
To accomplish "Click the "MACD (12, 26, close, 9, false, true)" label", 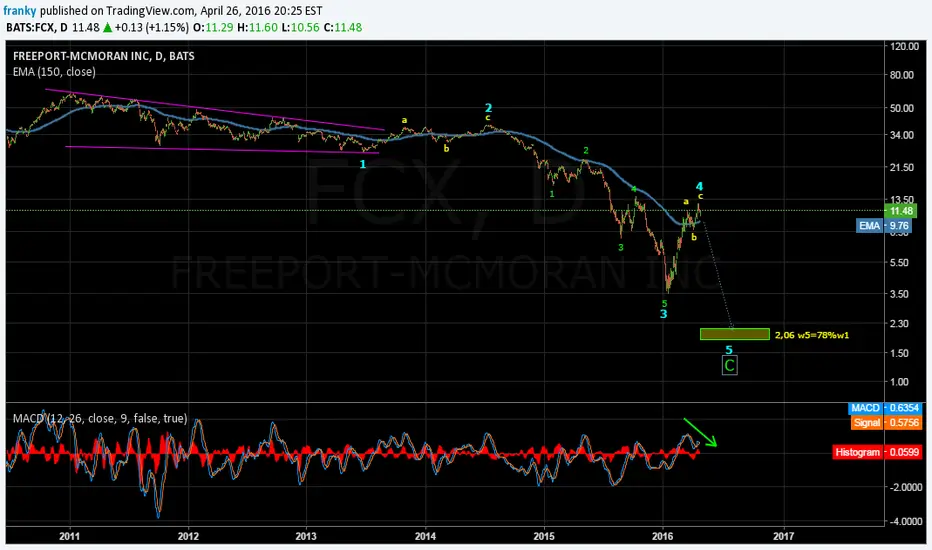I will click(100, 419).
